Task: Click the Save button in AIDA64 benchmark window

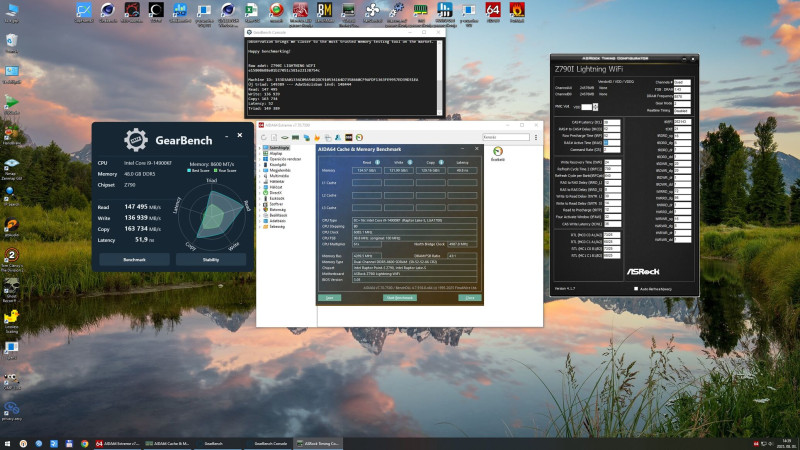Action: tap(330, 297)
